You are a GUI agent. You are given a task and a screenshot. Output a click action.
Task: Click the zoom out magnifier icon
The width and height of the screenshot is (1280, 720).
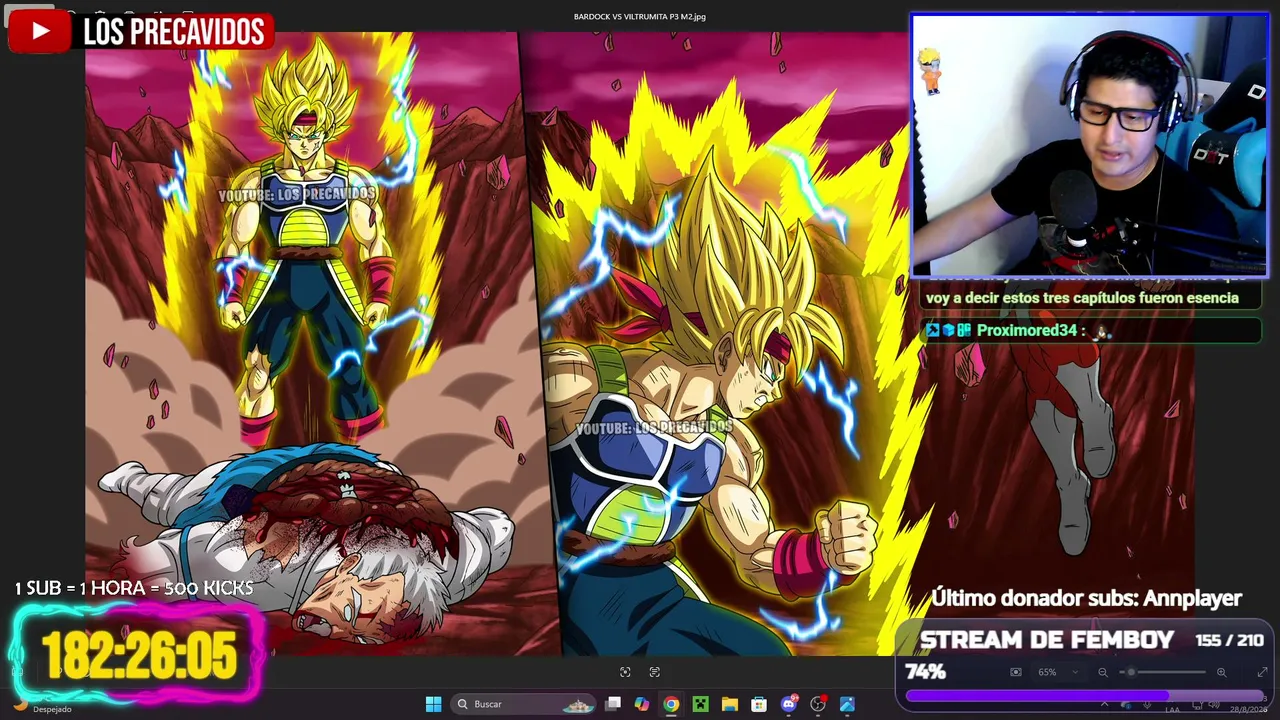[1103, 672]
